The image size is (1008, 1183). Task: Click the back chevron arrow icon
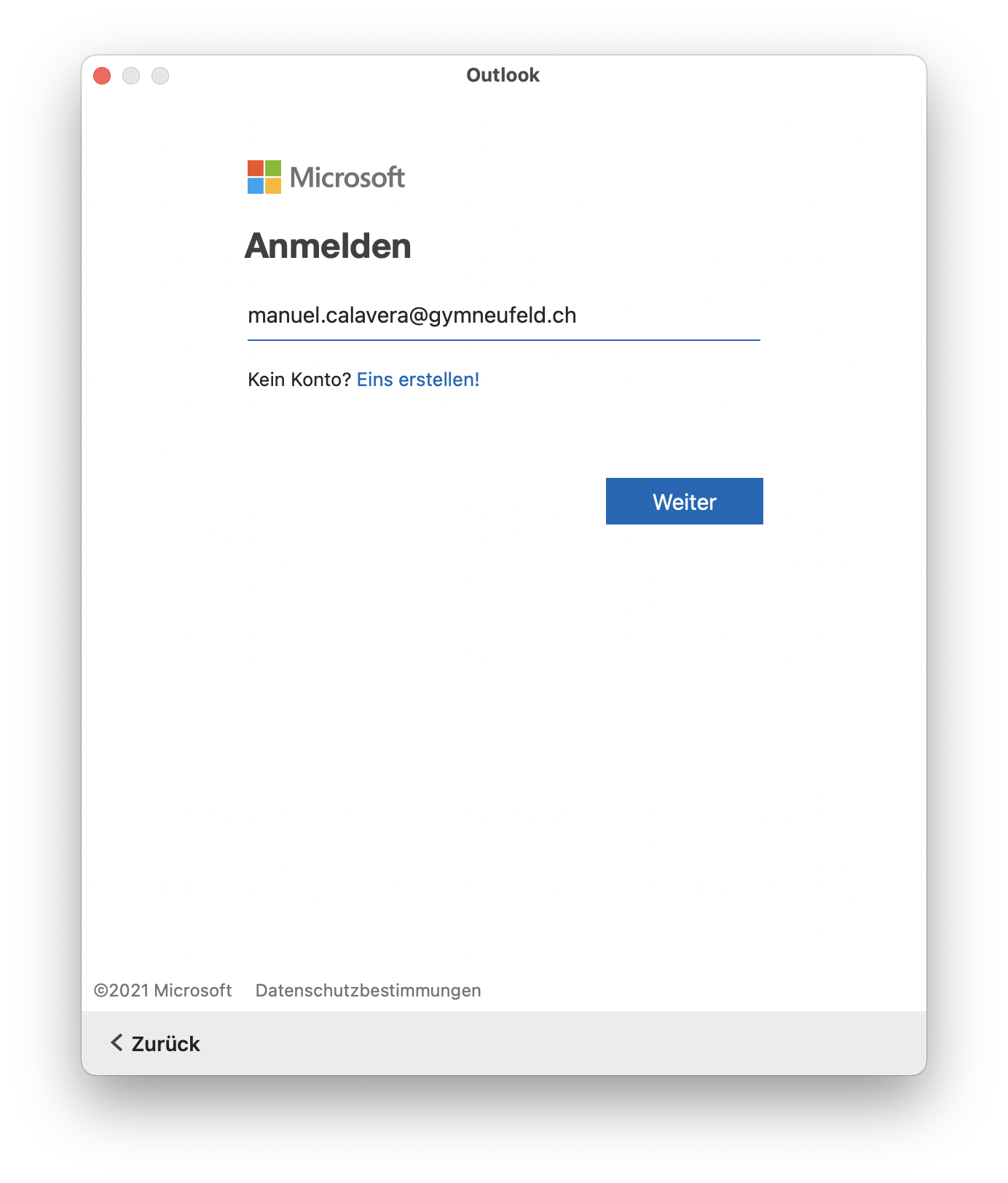click(116, 1042)
